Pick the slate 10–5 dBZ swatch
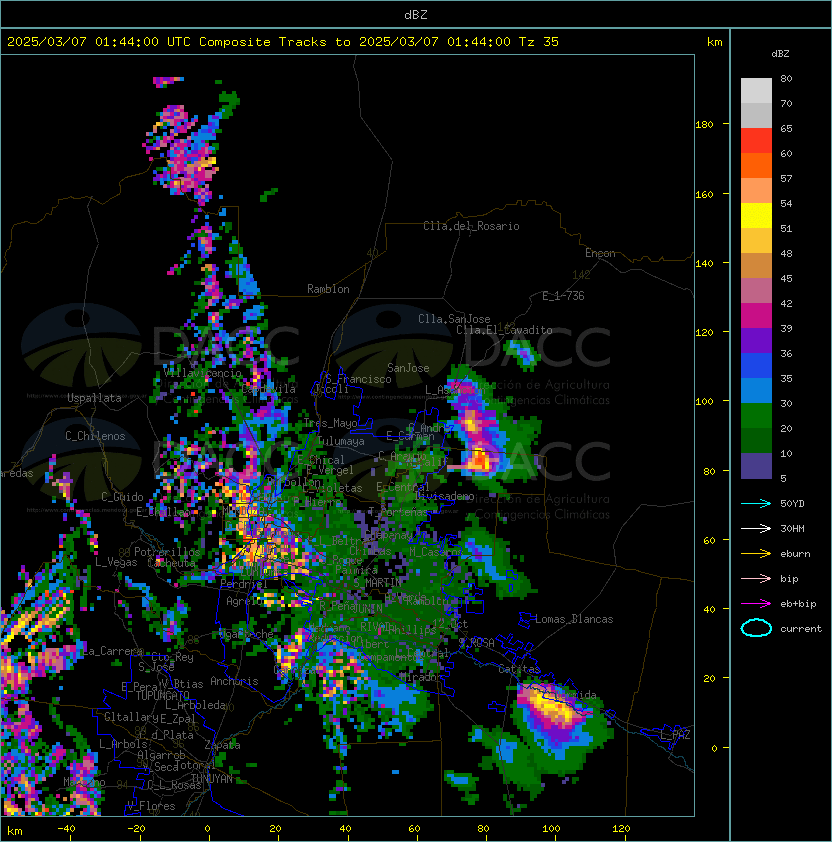The width and height of the screenshot is (832, 842). pyautogui.click(x=756, y=466)
